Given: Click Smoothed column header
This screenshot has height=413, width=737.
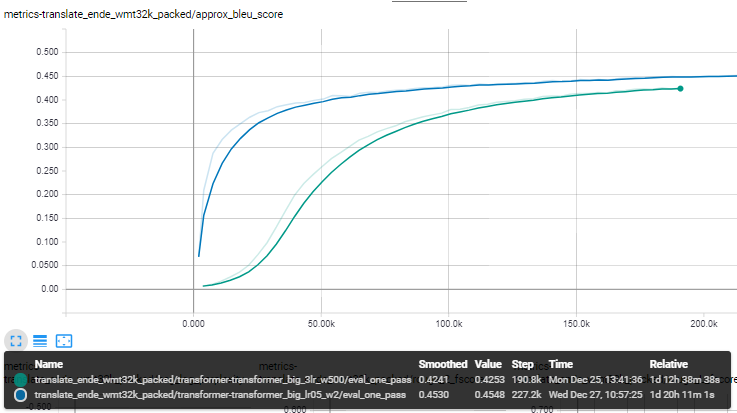Looking at the screenshot, I should (443, 364).
